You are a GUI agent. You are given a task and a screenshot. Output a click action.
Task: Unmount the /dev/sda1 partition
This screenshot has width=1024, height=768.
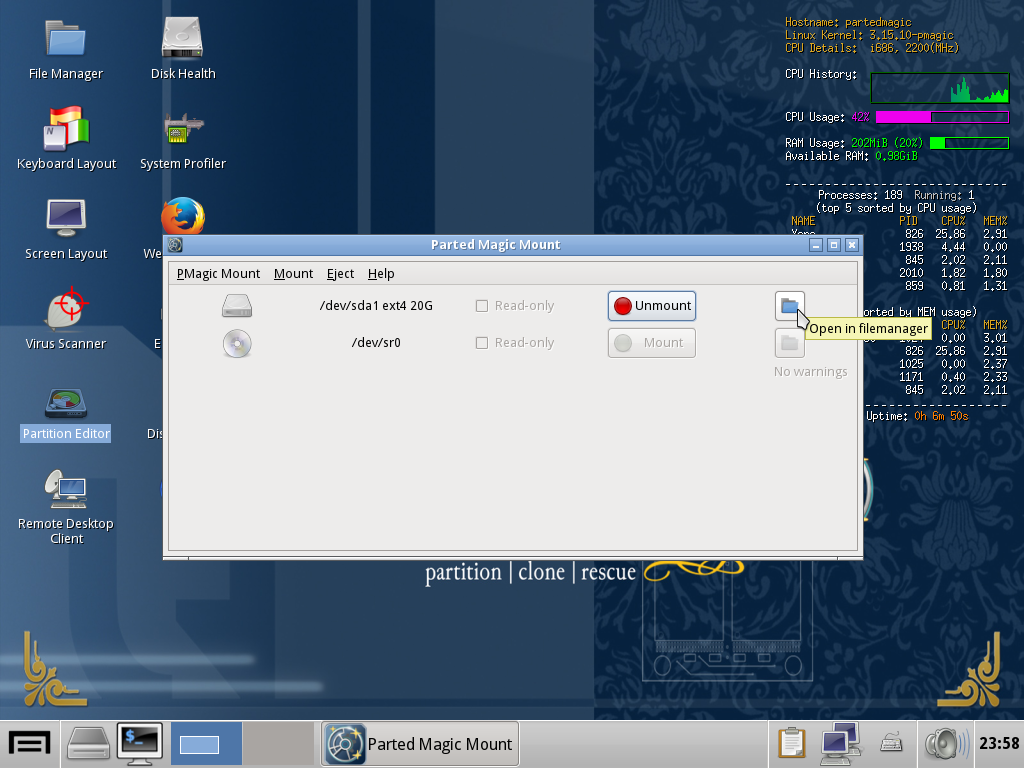pyautogui.click(x=652, y=306)
